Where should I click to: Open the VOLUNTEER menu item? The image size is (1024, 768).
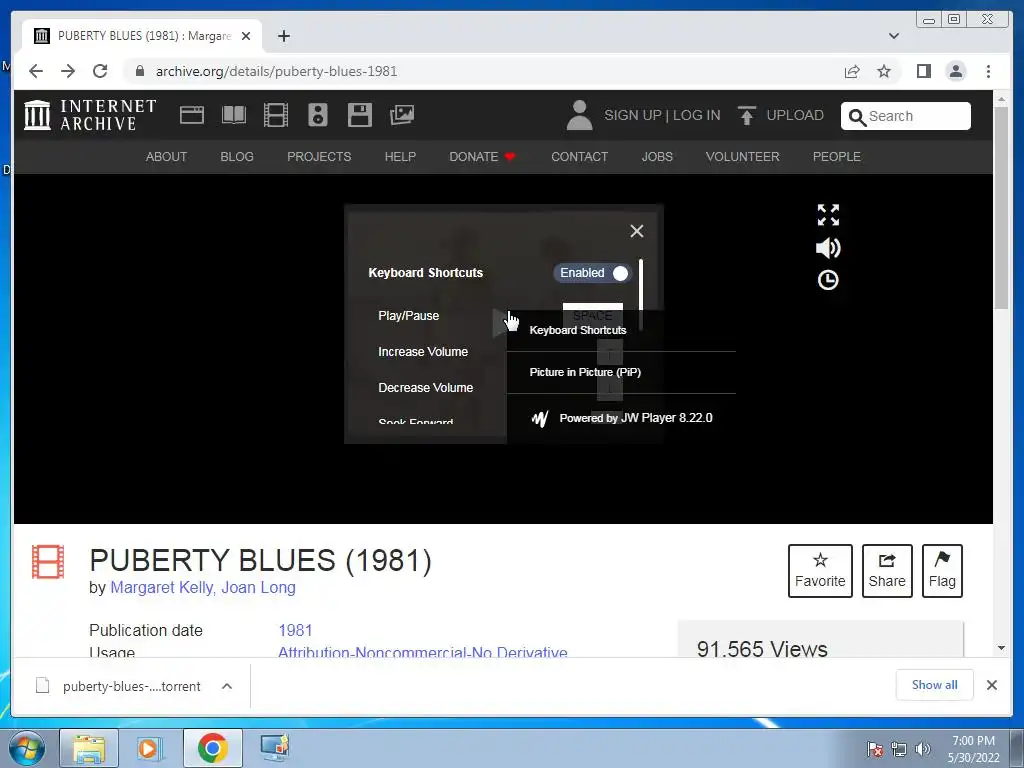point(743,157)
